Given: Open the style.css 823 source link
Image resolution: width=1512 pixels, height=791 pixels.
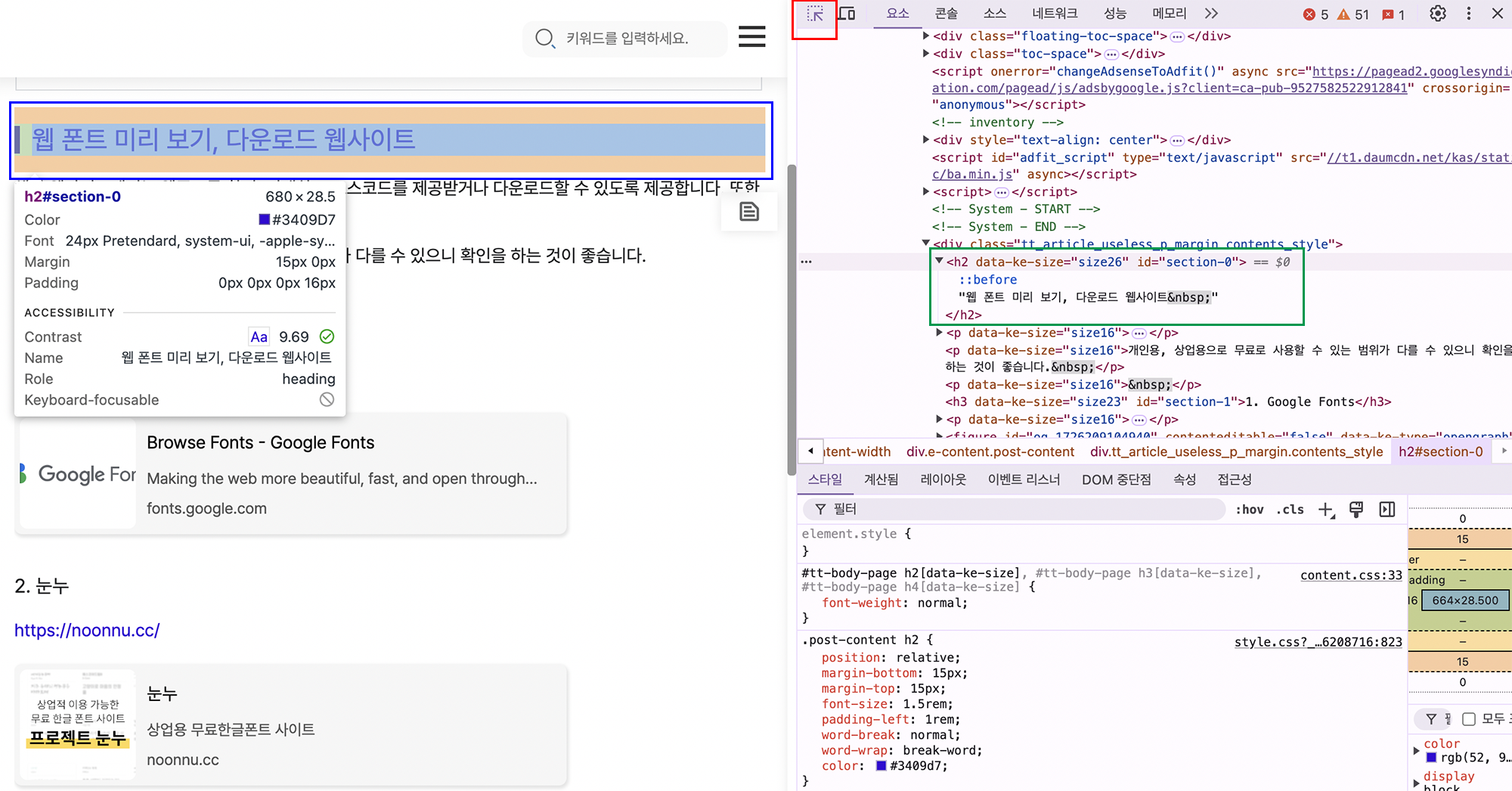Looking at the screenshot, I should tap(1318, 642).
